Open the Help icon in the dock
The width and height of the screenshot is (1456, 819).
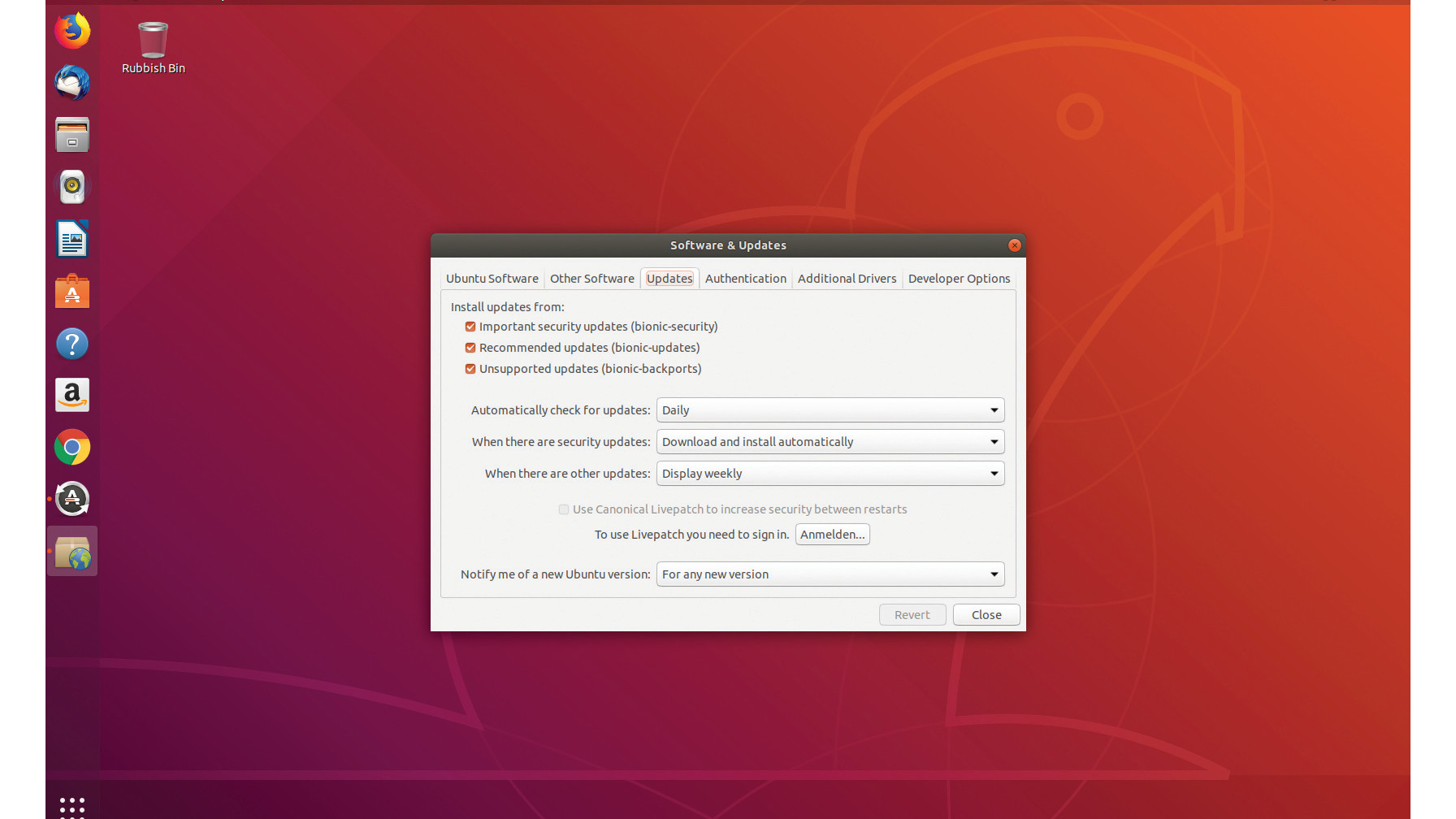coord(72,344)
